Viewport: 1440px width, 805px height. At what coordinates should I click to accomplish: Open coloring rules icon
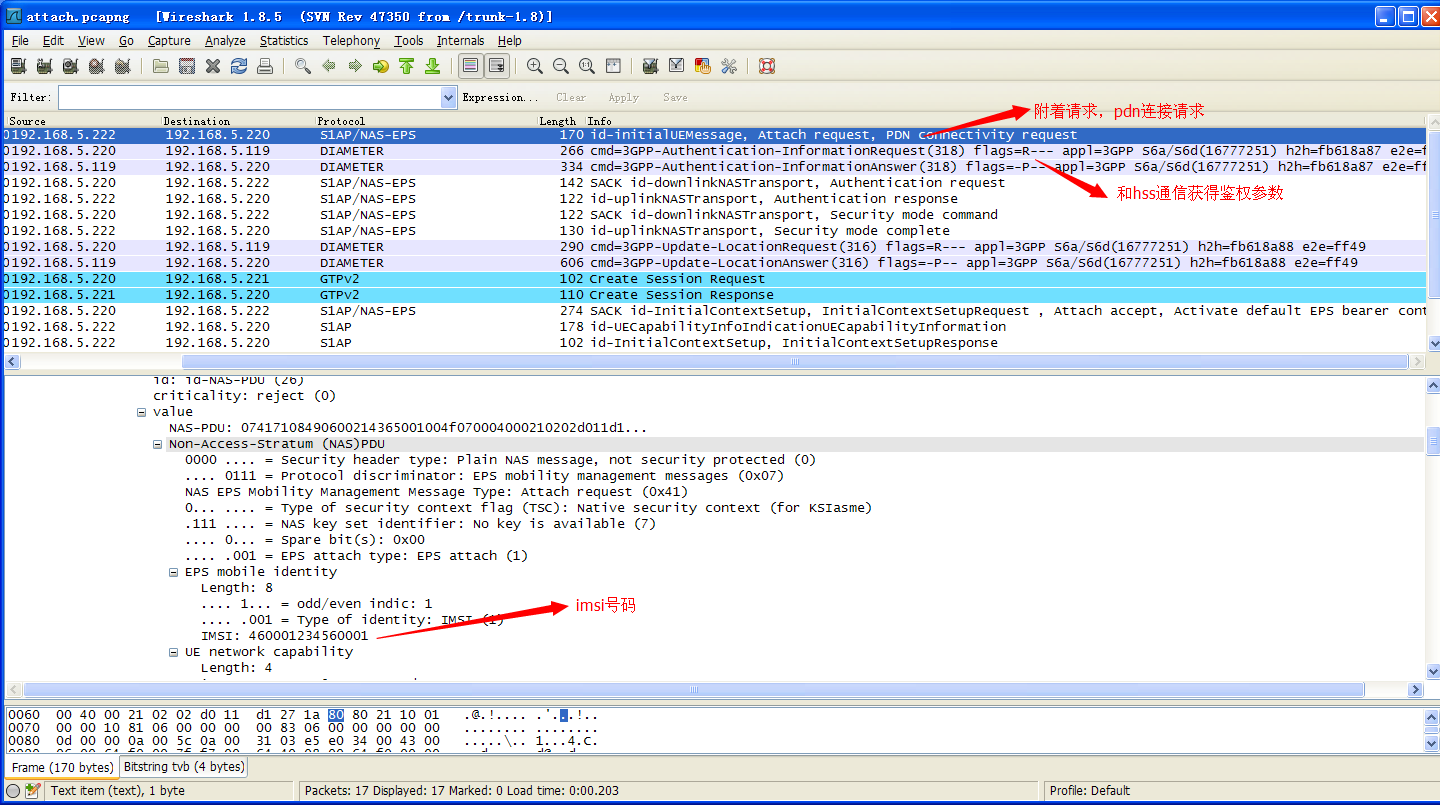(703, 66)
